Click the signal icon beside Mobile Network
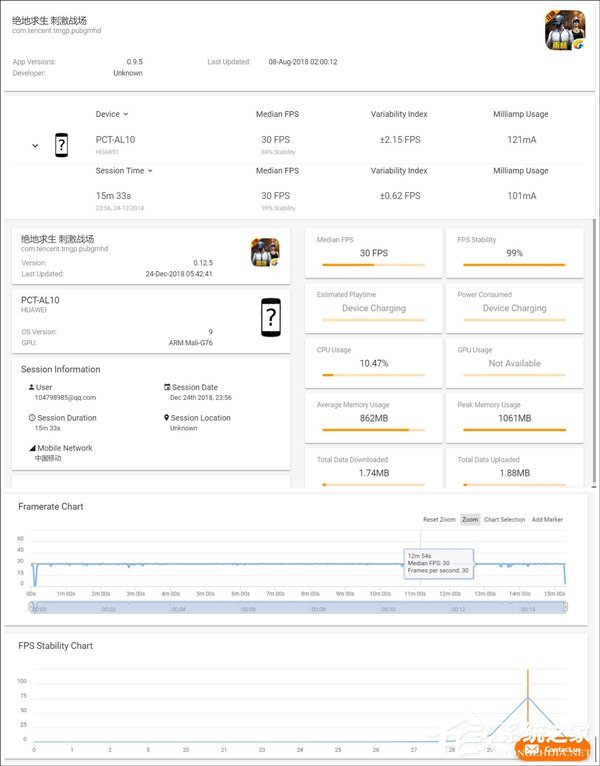 tap(32, 448)
